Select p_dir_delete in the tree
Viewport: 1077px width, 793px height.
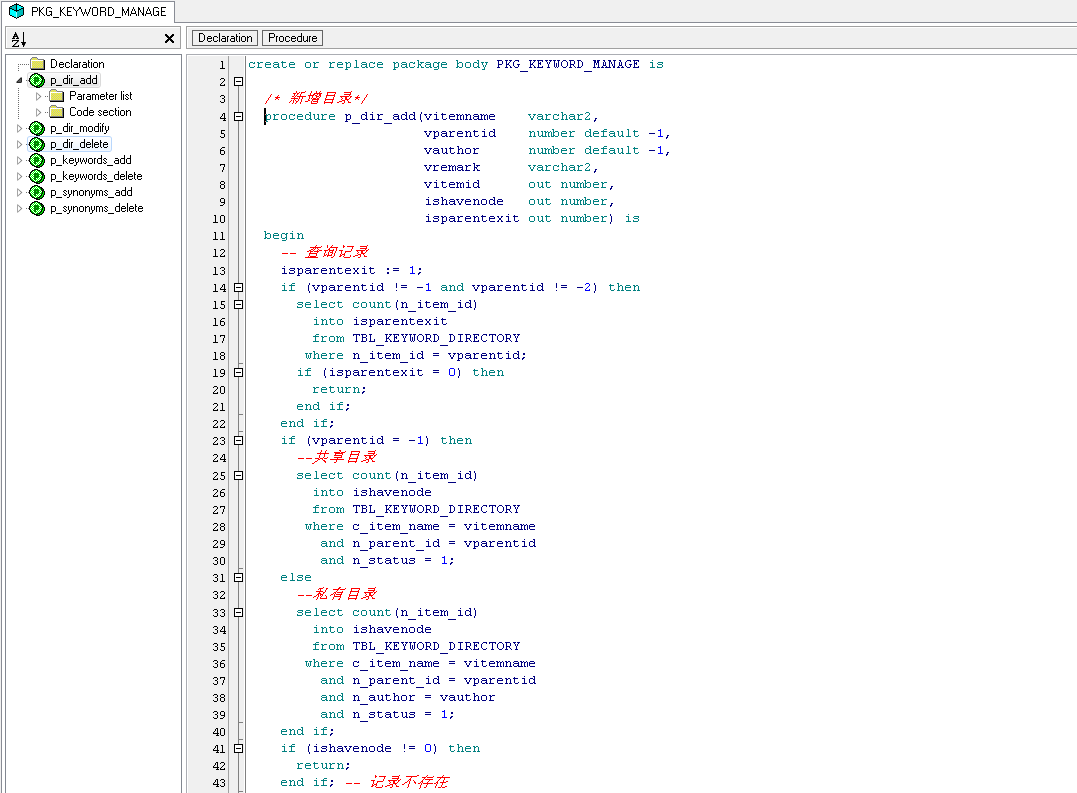79,144
